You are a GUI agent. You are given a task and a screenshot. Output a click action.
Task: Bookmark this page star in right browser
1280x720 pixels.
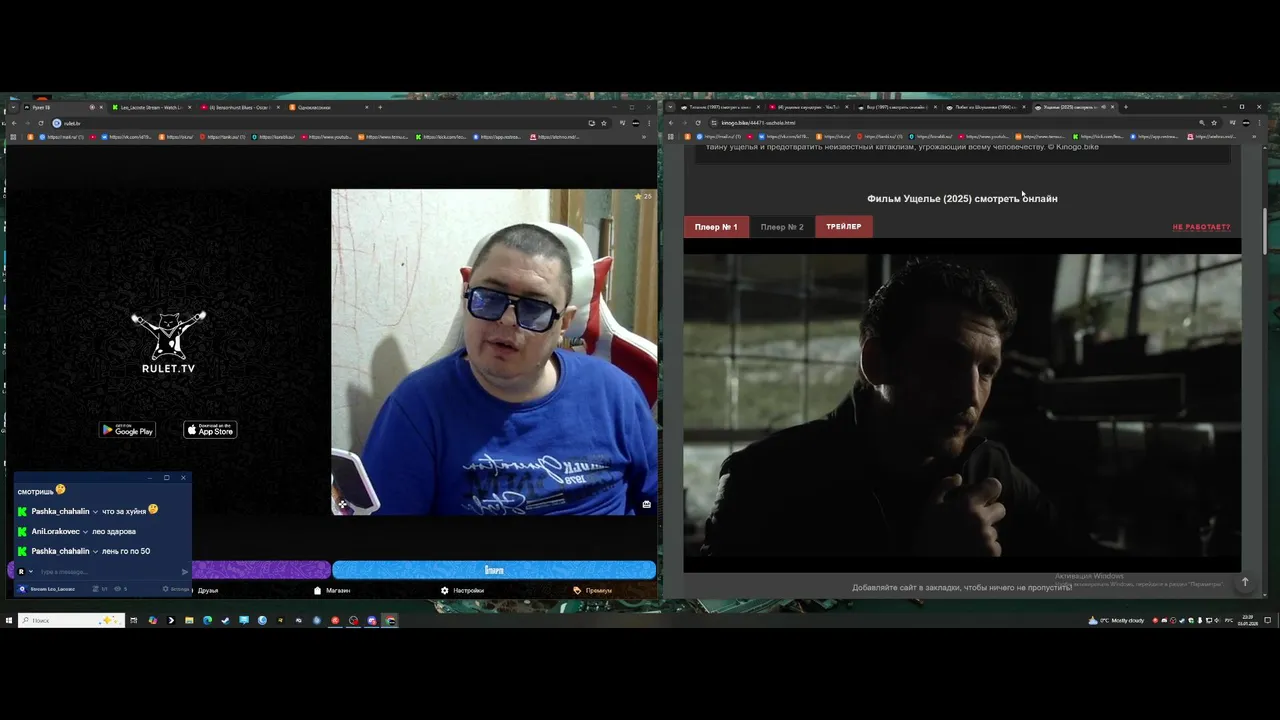click(1216, 123)
